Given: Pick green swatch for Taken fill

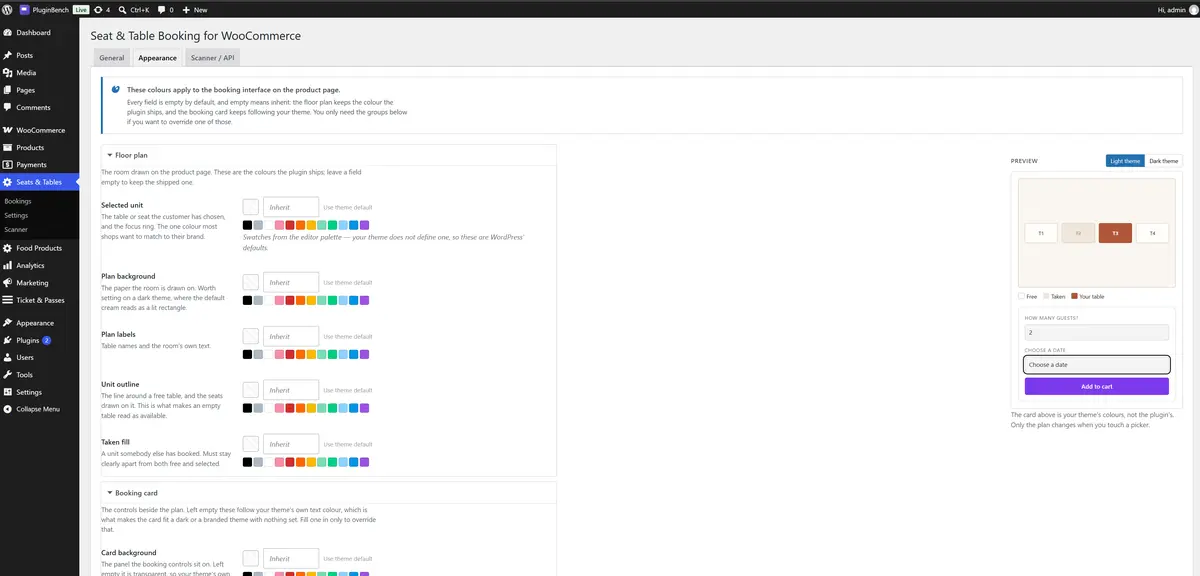Looking at the screenshot, I should tap(332, 462).
